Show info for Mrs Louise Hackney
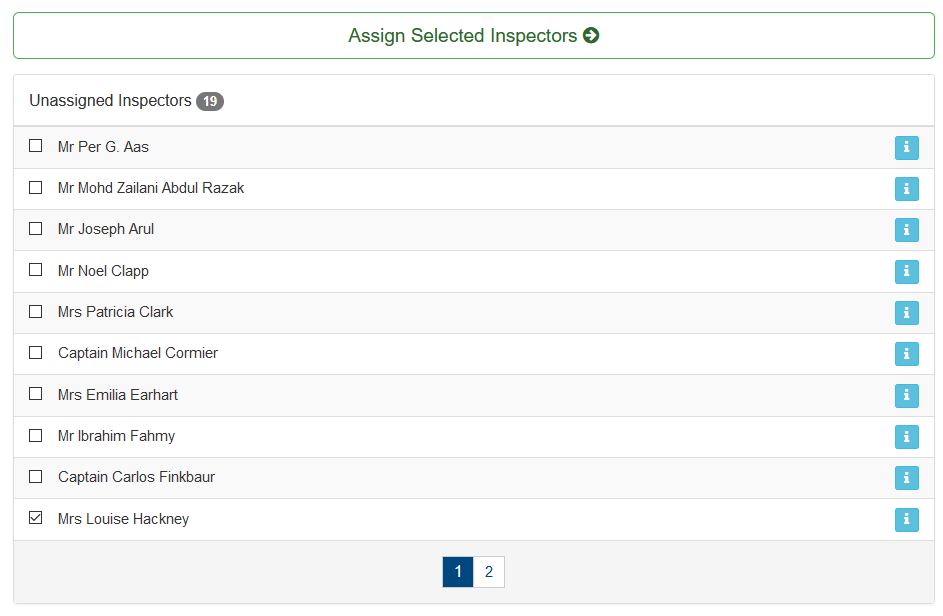The image size is (943, 616). click(906, 519)
